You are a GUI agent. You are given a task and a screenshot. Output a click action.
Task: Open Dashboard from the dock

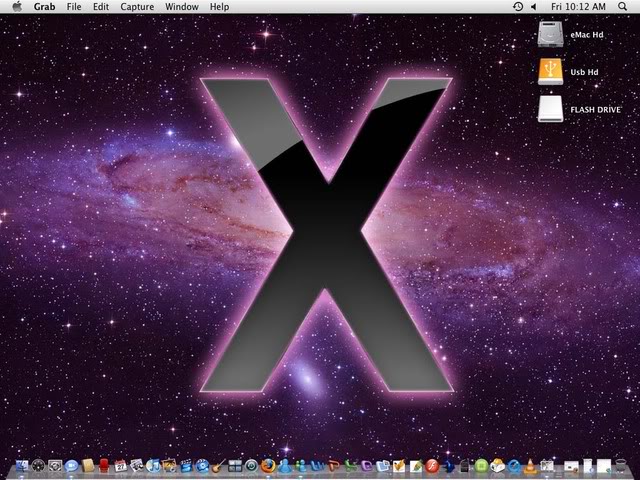pos(38,466)
